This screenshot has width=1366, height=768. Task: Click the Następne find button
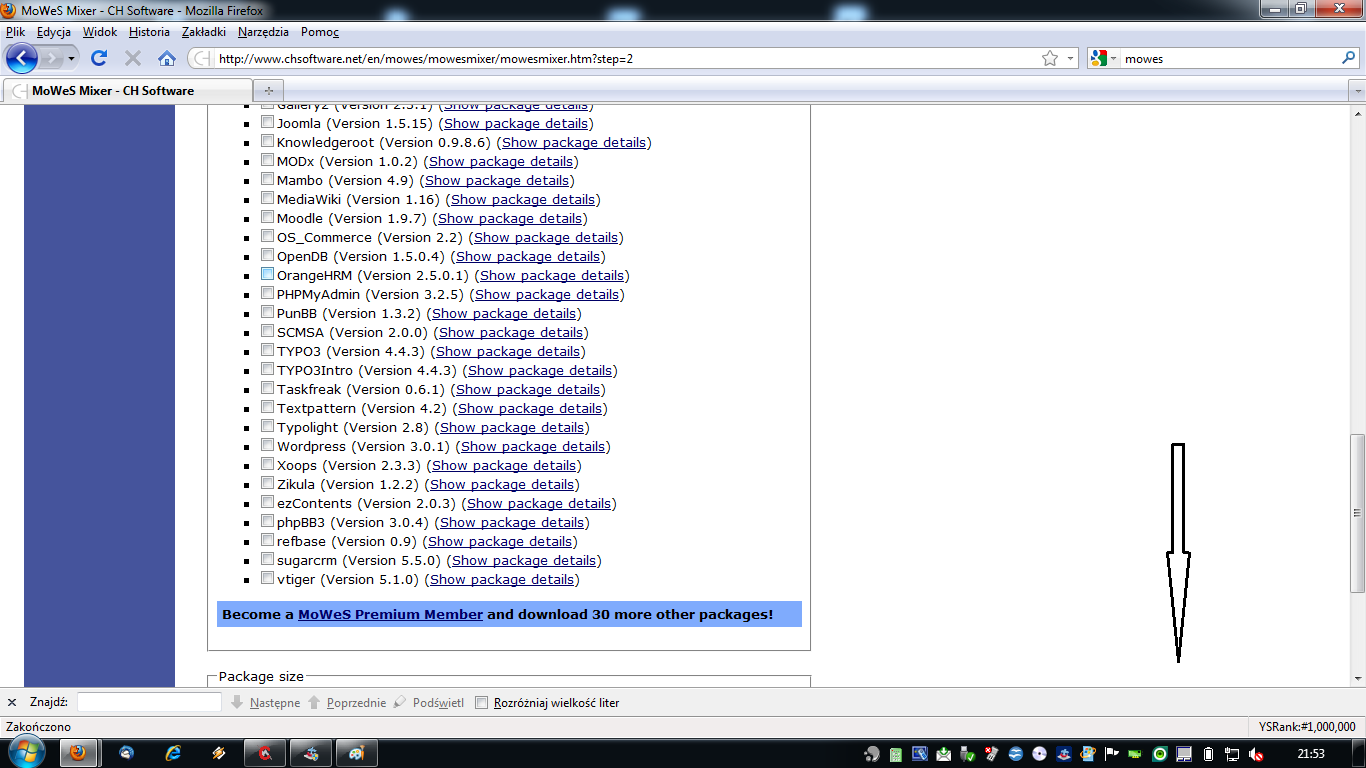click(265, 702)
